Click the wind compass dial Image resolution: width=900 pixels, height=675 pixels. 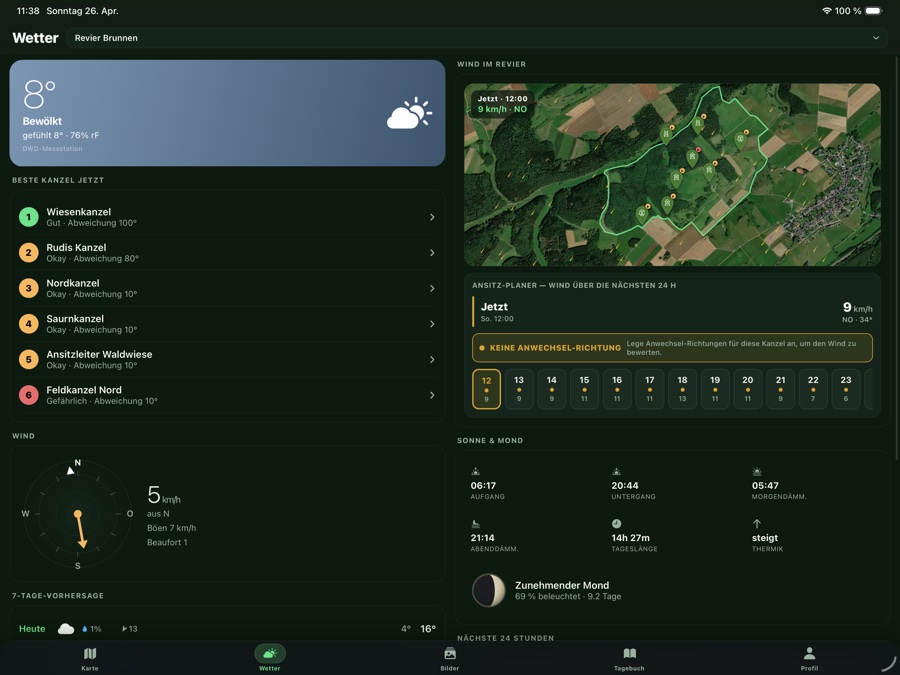click(x=77, y=514)
